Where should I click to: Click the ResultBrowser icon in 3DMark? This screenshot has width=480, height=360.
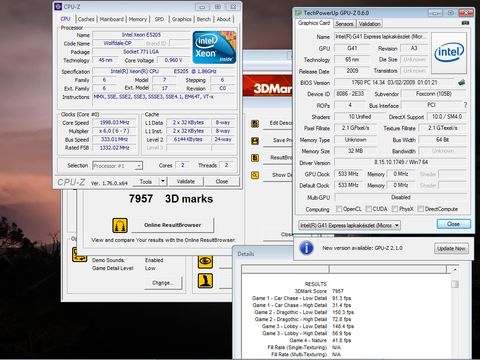255,158
